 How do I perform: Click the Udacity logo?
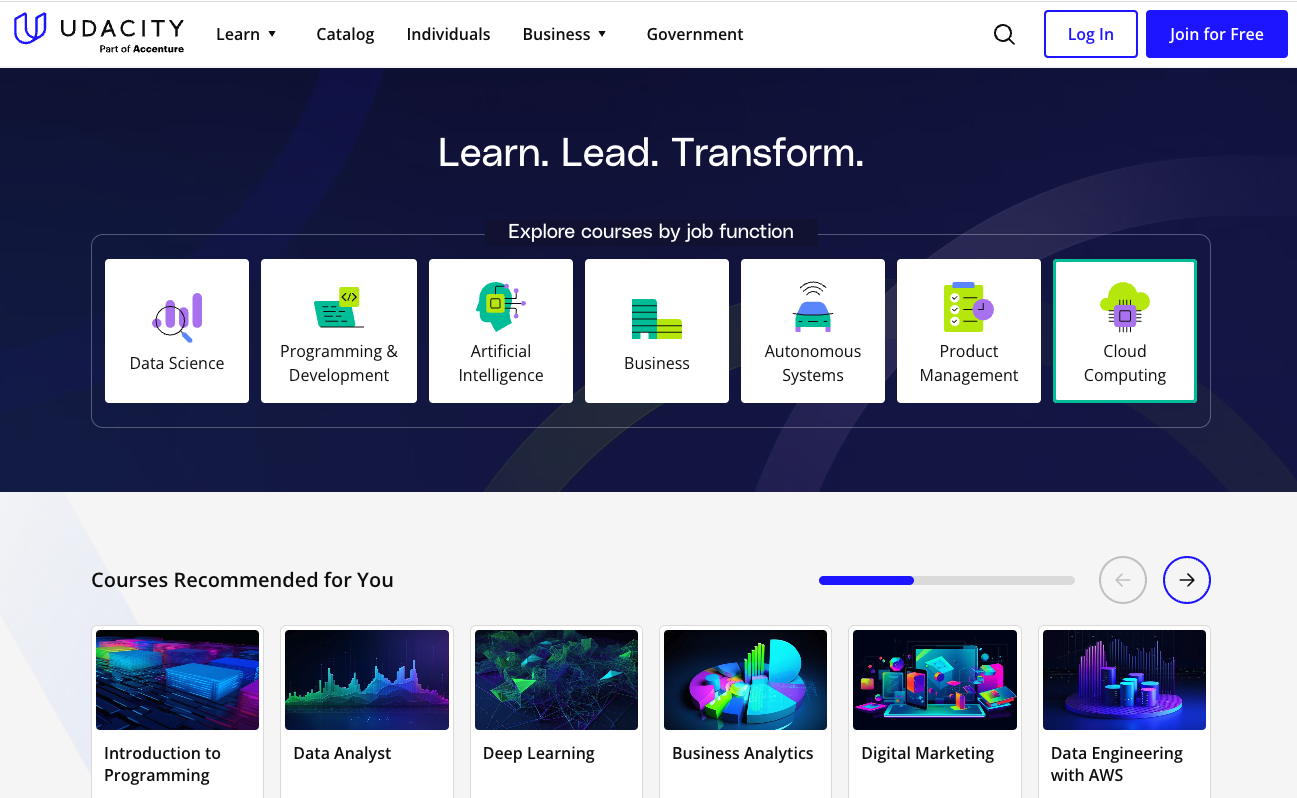coord(99,33)
